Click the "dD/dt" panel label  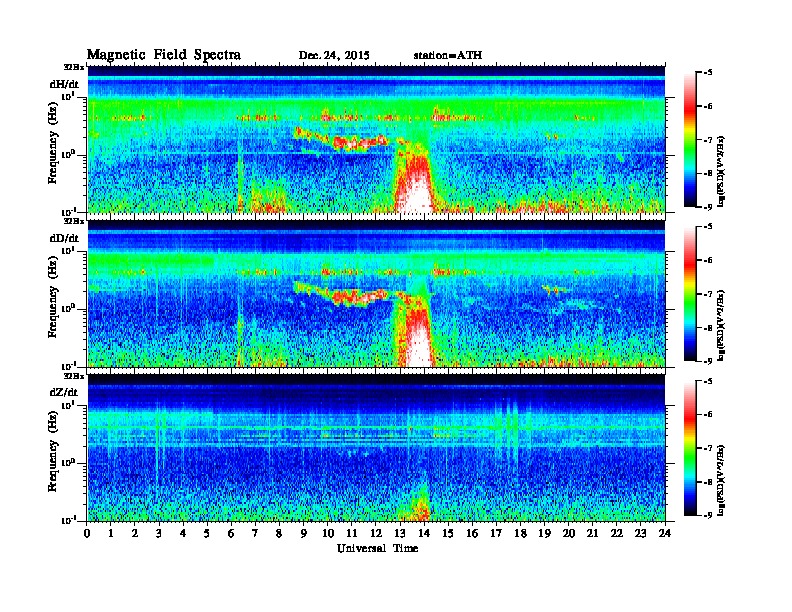(64, 238)
